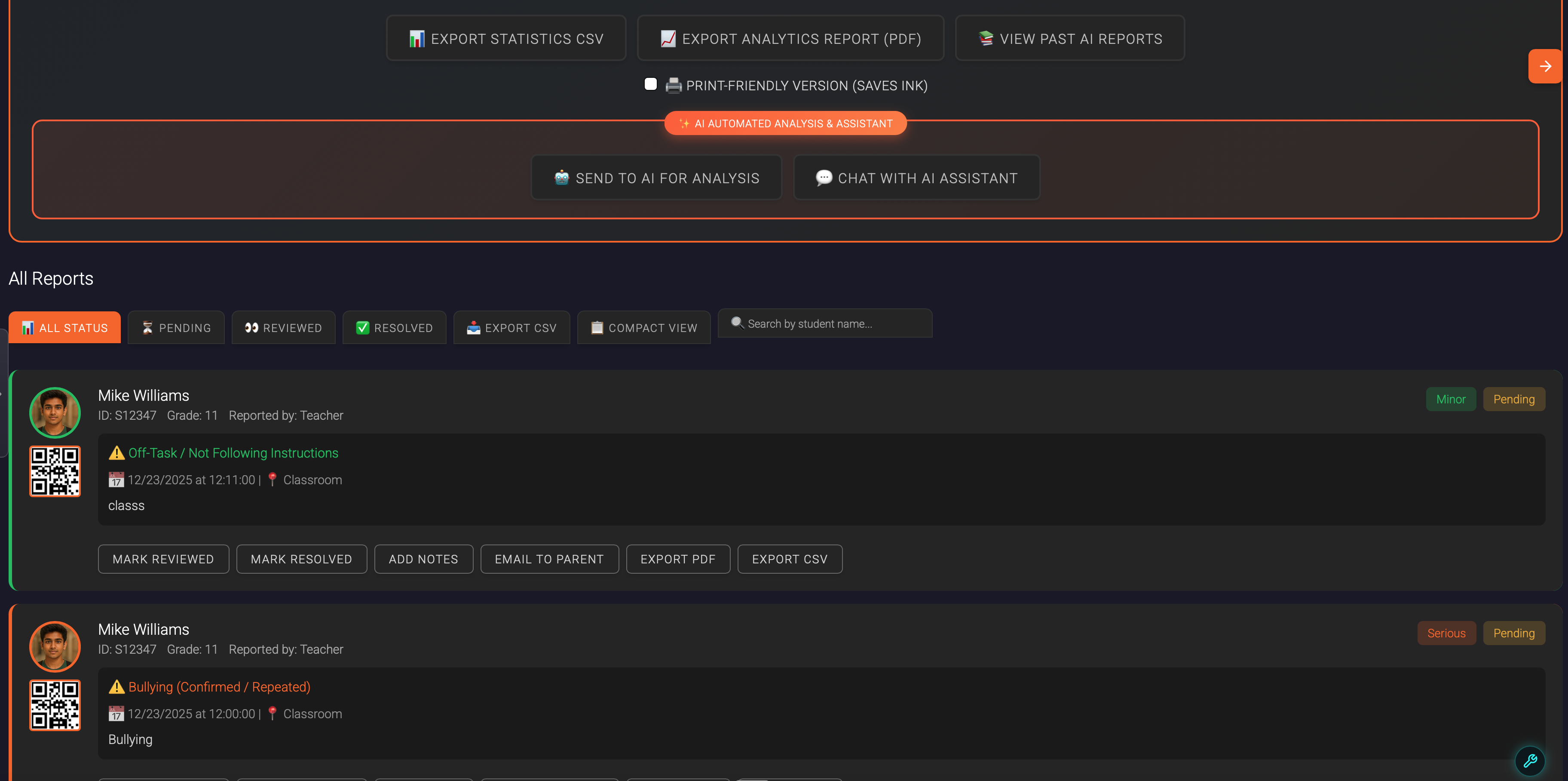
Task: Select the All Status tab
Action: pos(64,327)
